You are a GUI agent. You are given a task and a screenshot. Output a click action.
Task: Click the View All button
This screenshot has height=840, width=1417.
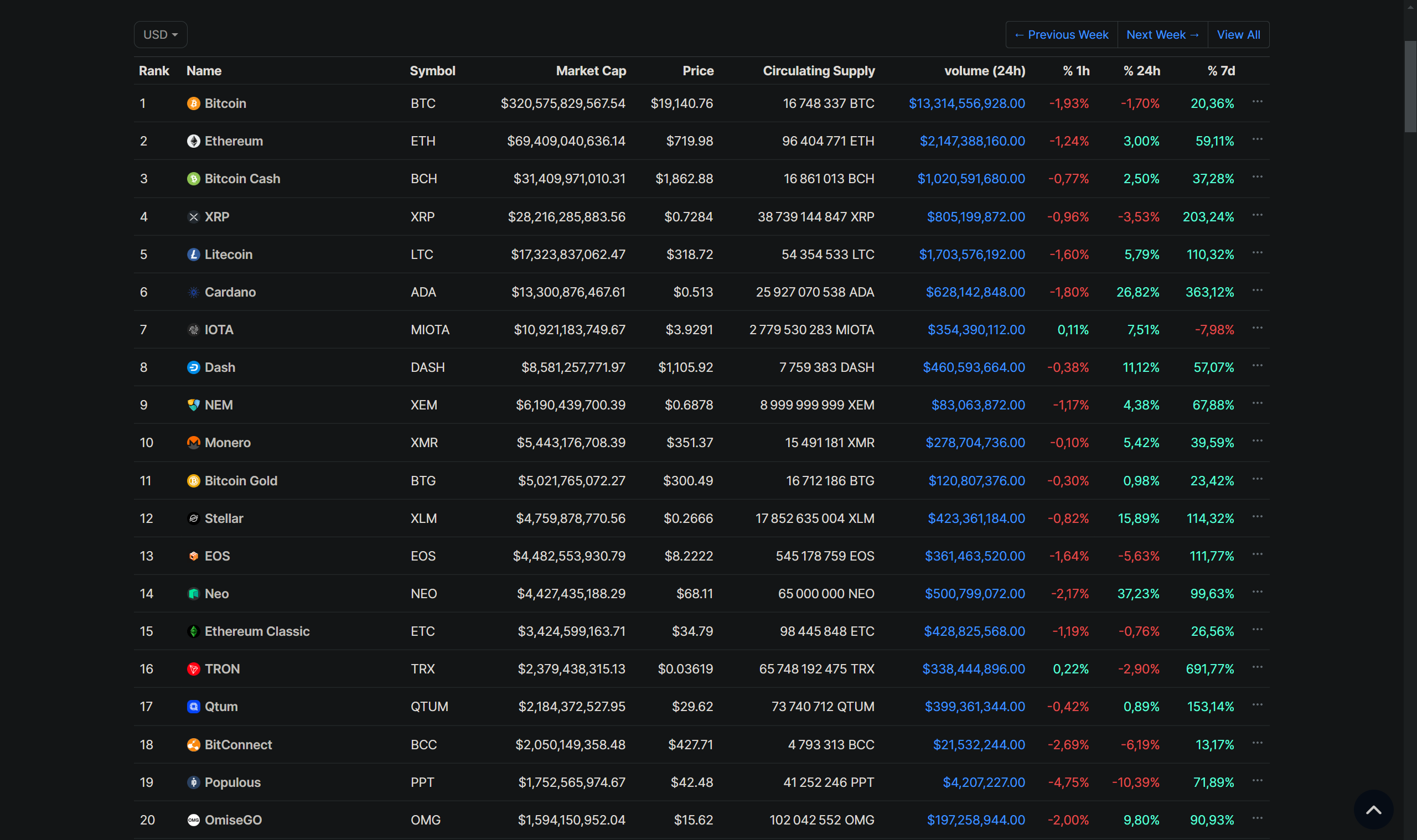[x=1238, y=34]
